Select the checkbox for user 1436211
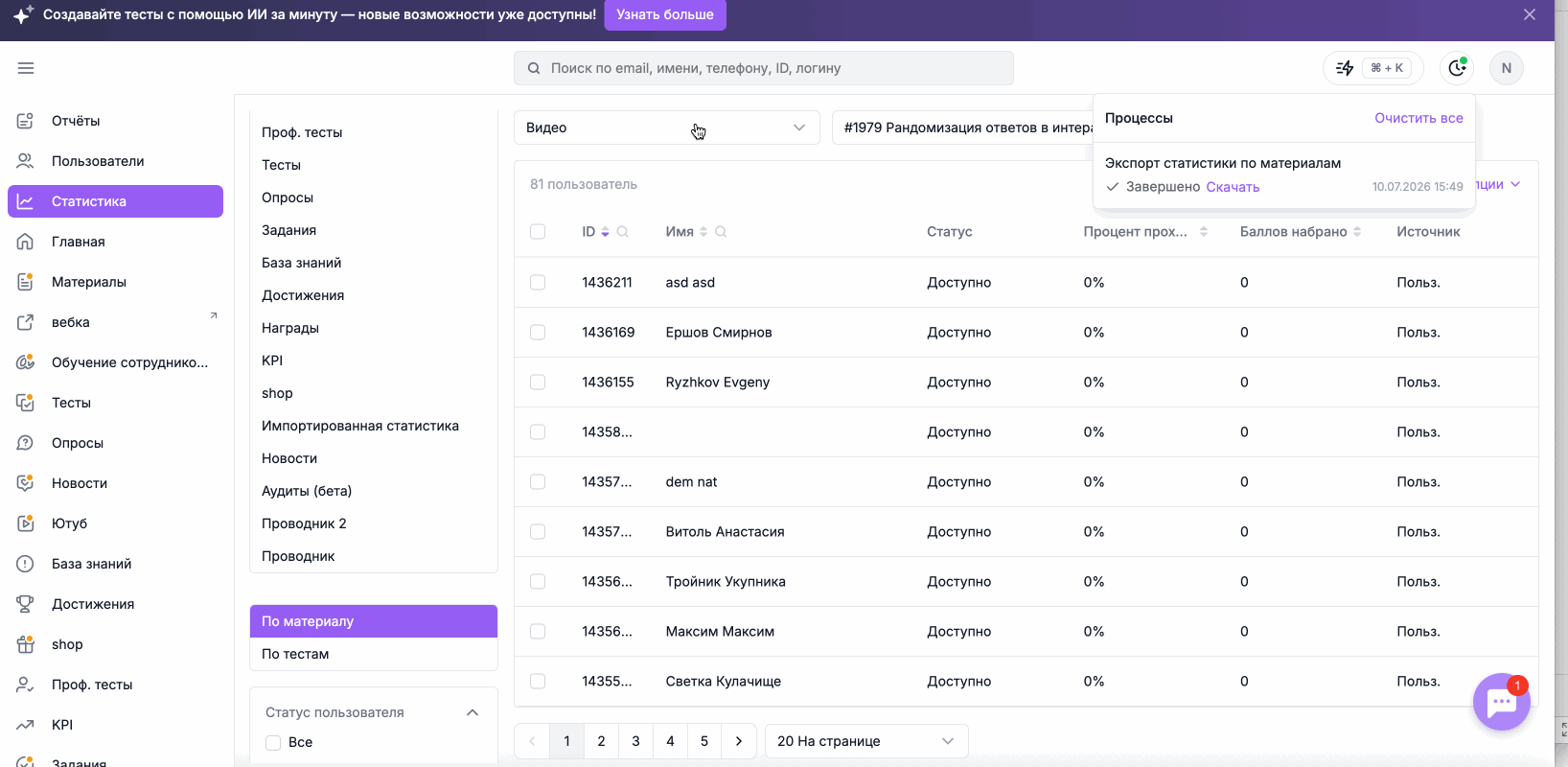Viewport: 1568px width, 767px height. coord(538,283)
